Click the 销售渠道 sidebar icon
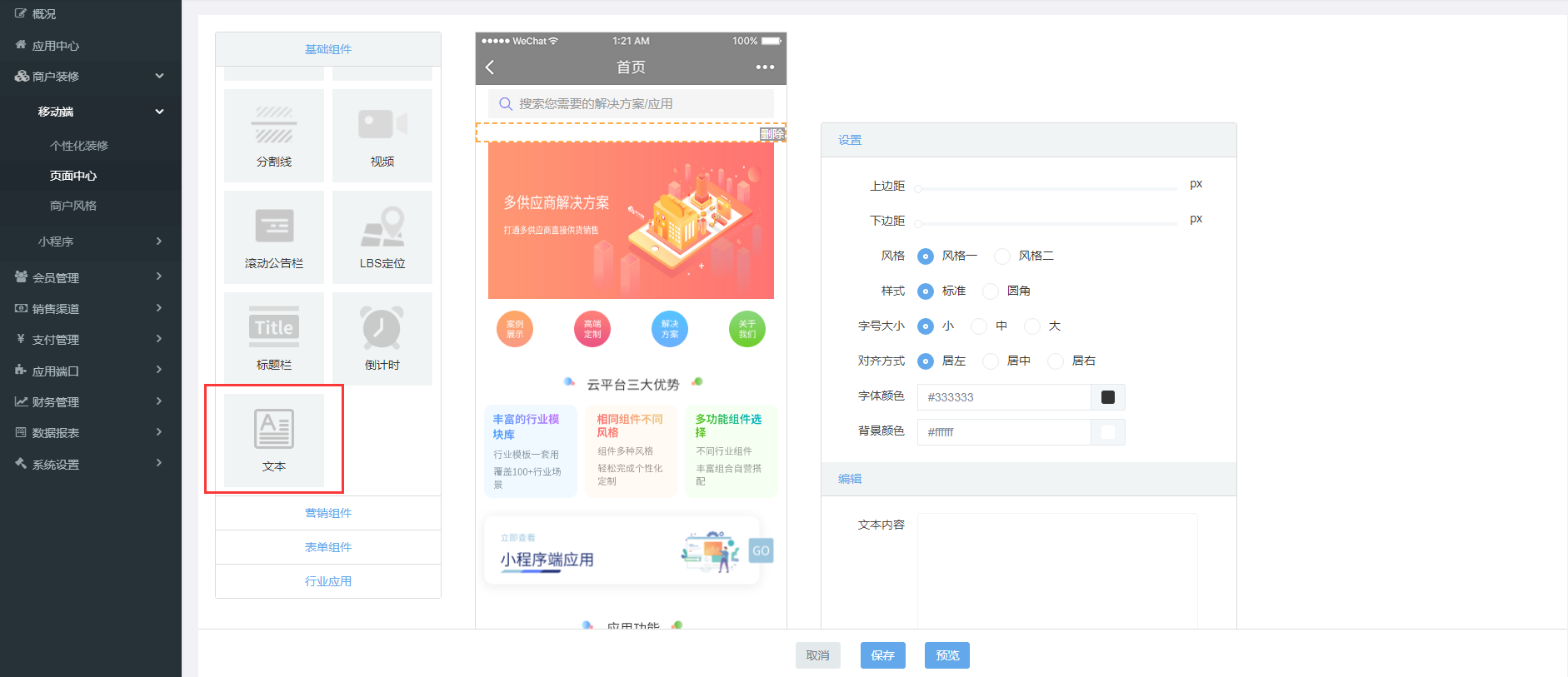This screenshot has height=677, width=1568. click(x=21, y=308)
